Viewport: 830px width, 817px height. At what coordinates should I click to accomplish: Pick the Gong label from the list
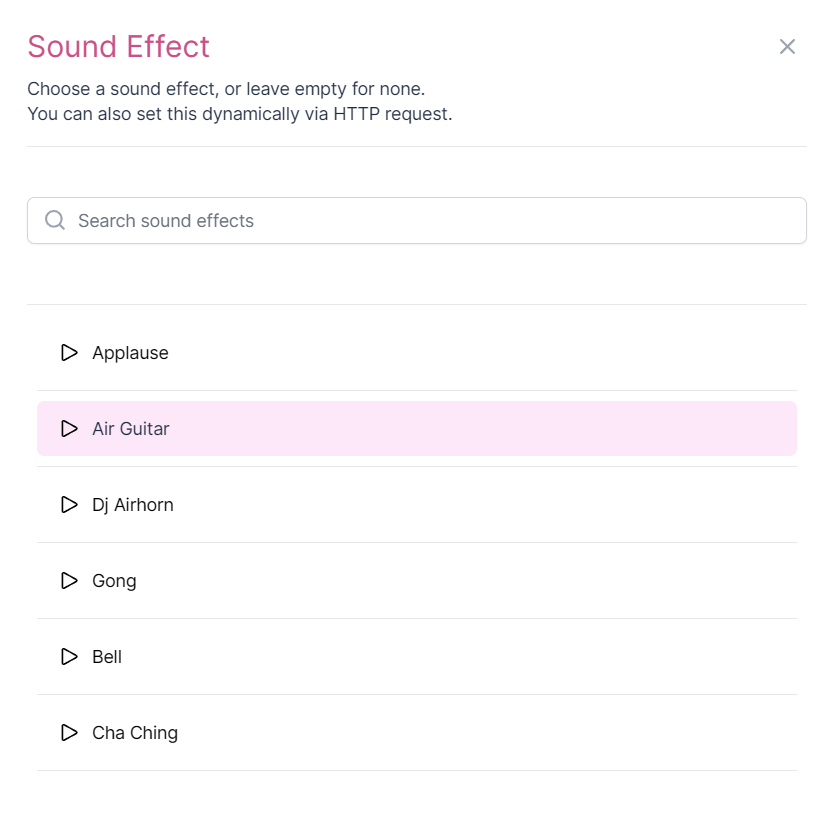pos(114,581)
